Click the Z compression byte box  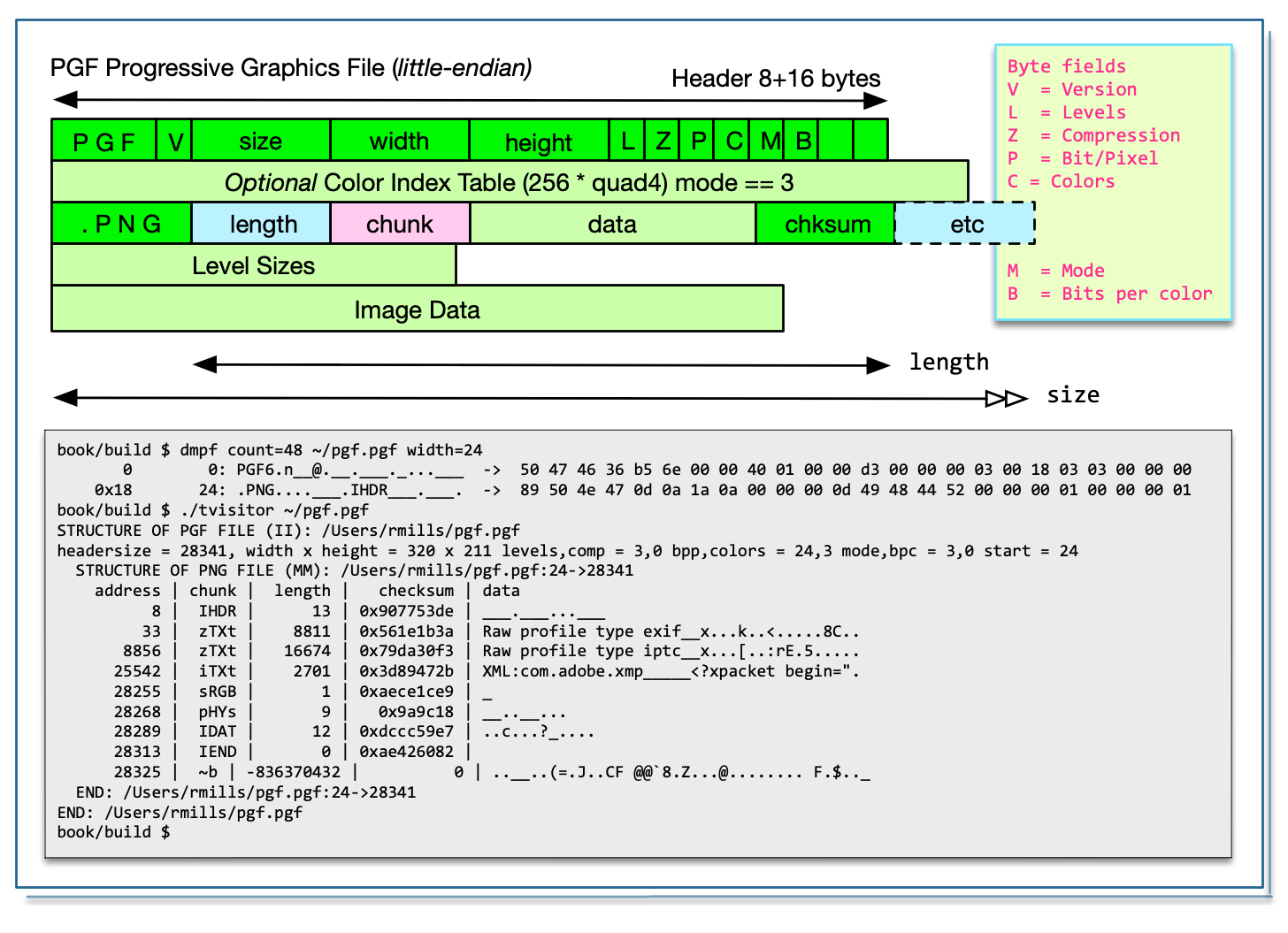[x=662, y=141]
